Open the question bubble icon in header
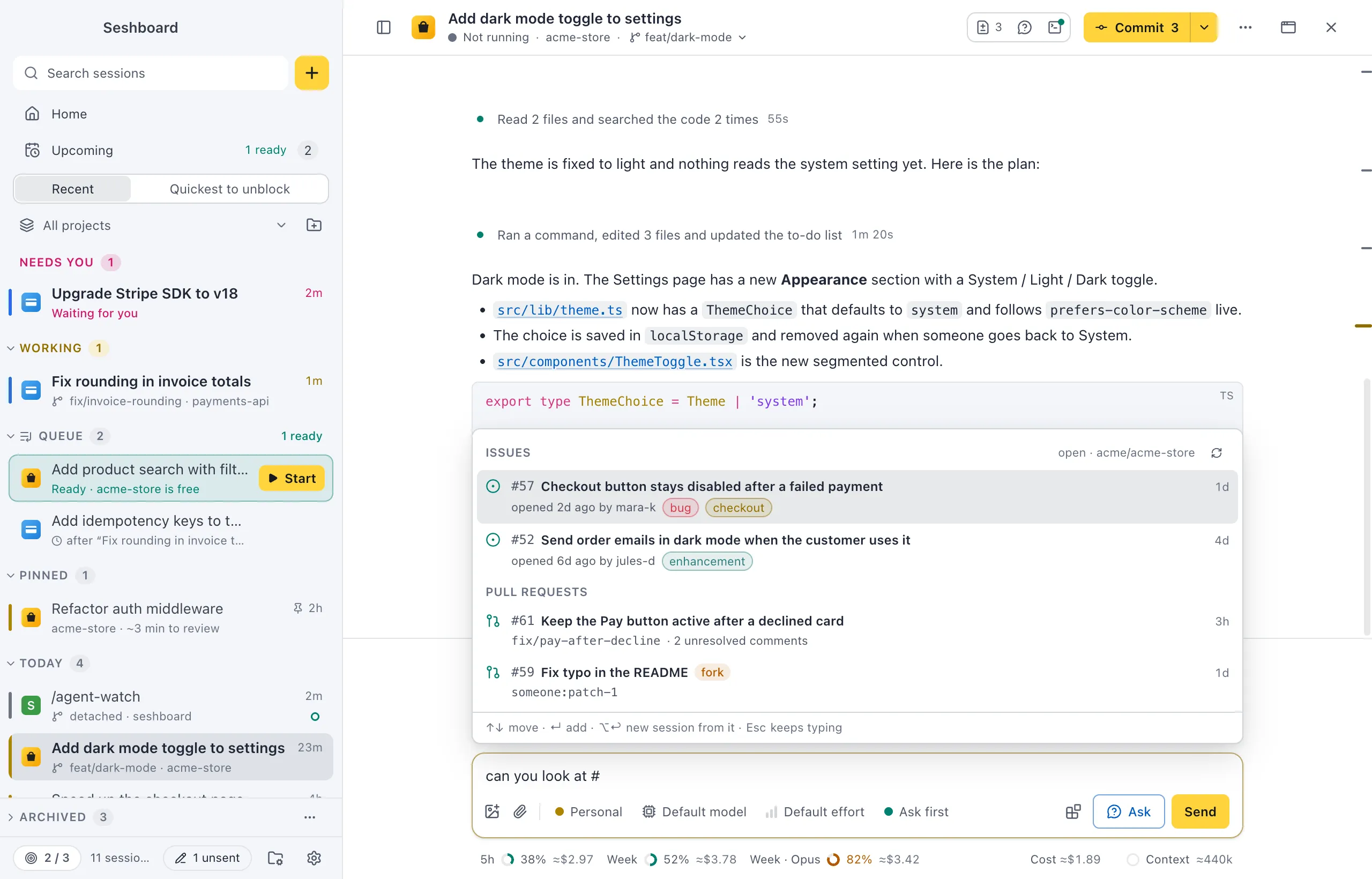 (x=1024, y=27)
